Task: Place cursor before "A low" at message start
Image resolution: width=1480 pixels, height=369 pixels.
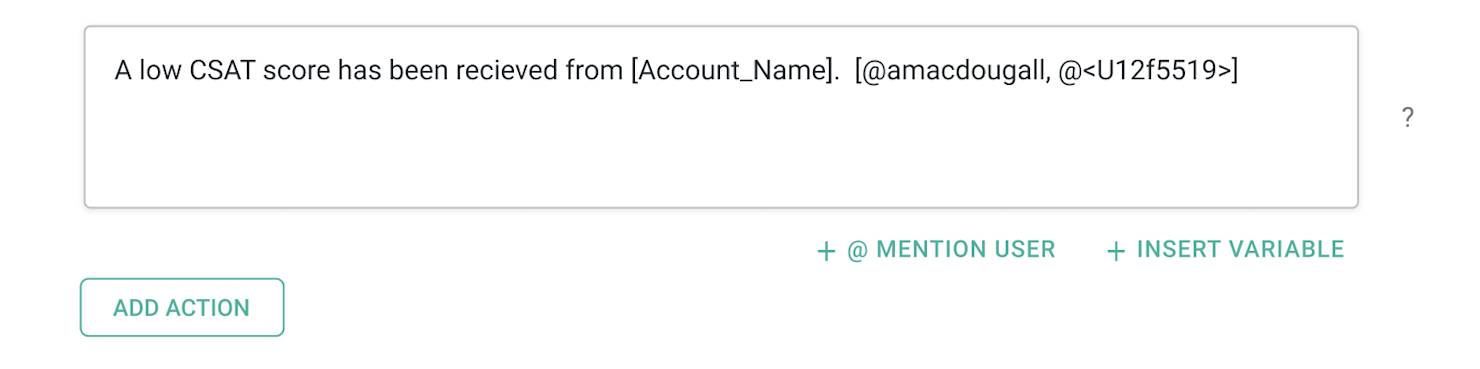Action: pos(114,71)
